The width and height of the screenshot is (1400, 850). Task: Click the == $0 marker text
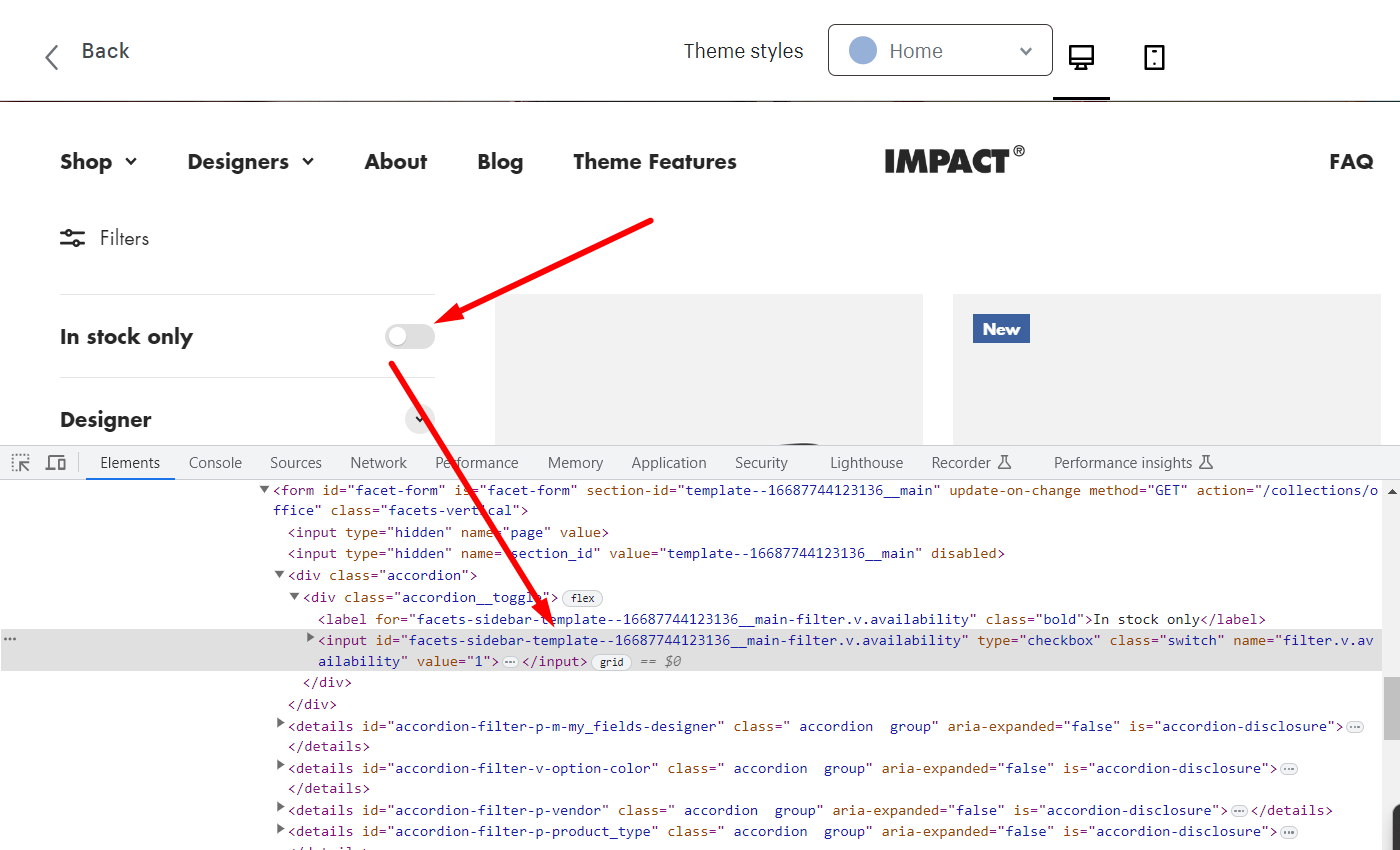[659, 662]
